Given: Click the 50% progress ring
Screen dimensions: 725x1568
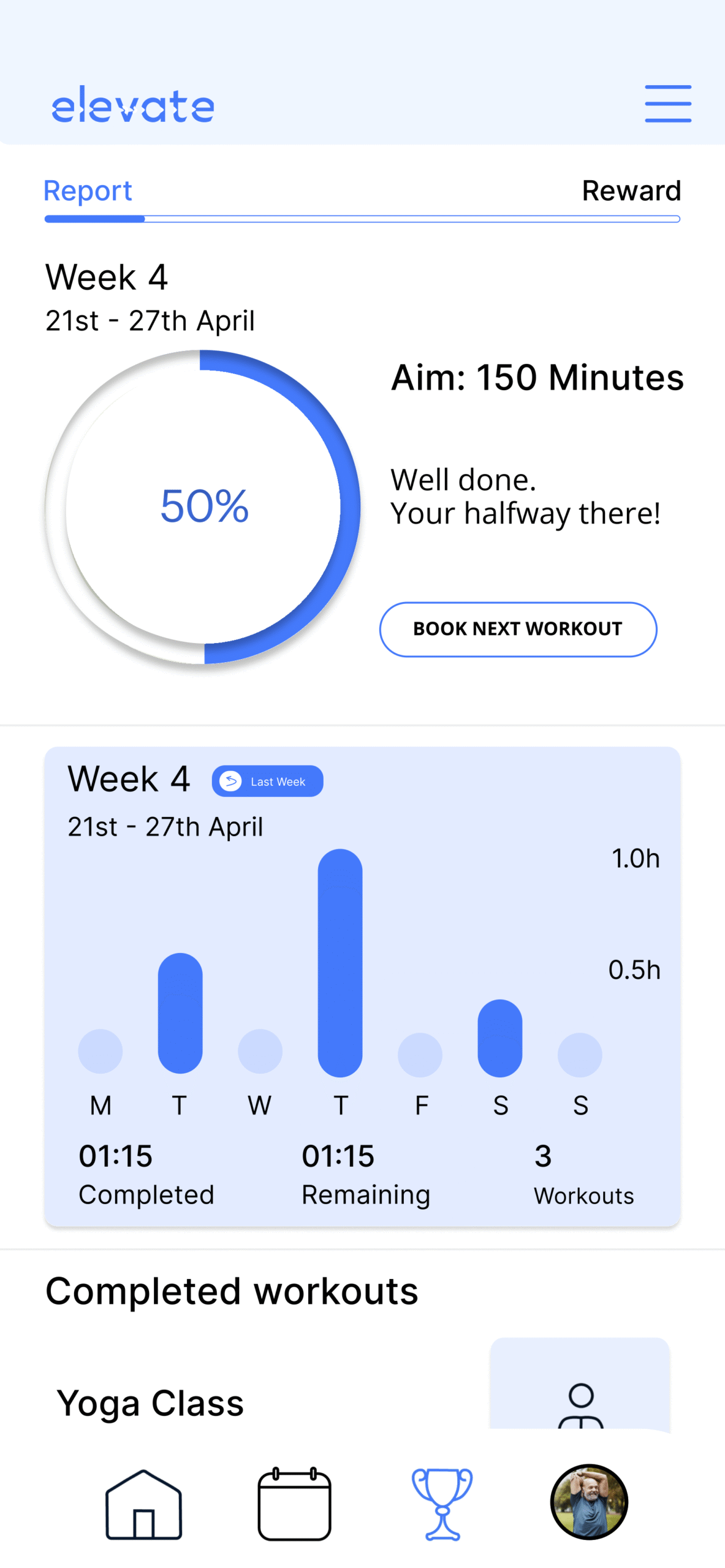Looking at the screenshot, I should click(203, 507).
